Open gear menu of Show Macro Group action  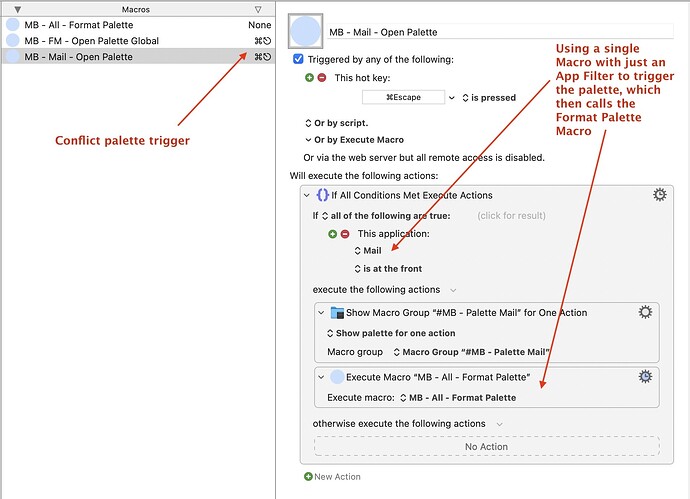pyautogui.click(x=645, y=312)
